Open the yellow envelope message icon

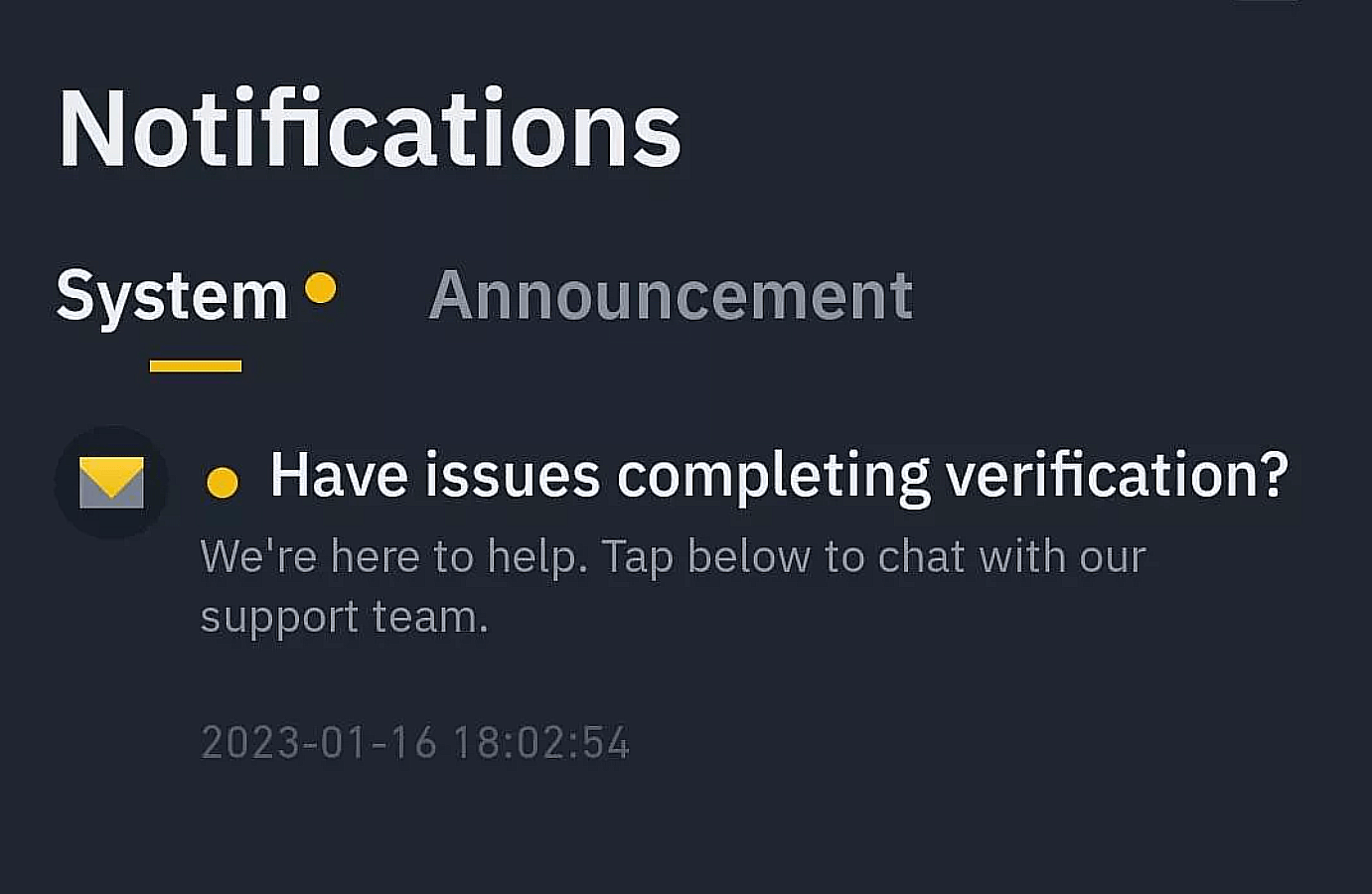pos(111,483)
